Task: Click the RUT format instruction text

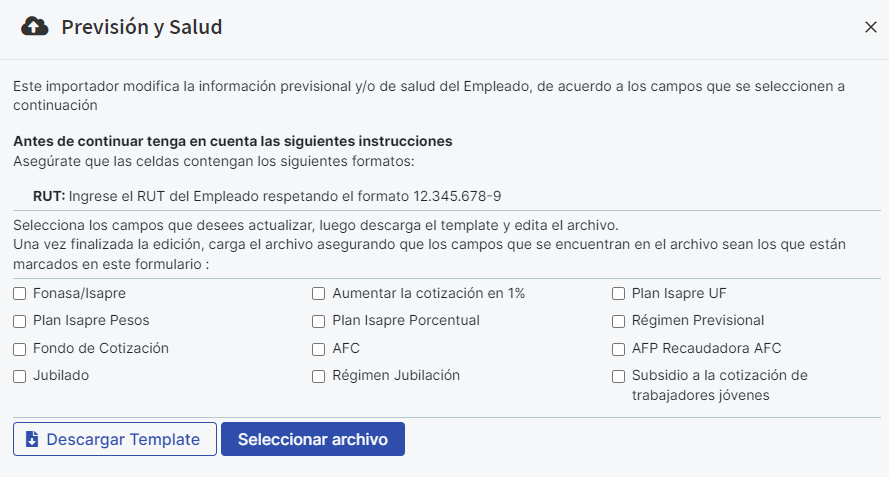Action: pos(267,196)
